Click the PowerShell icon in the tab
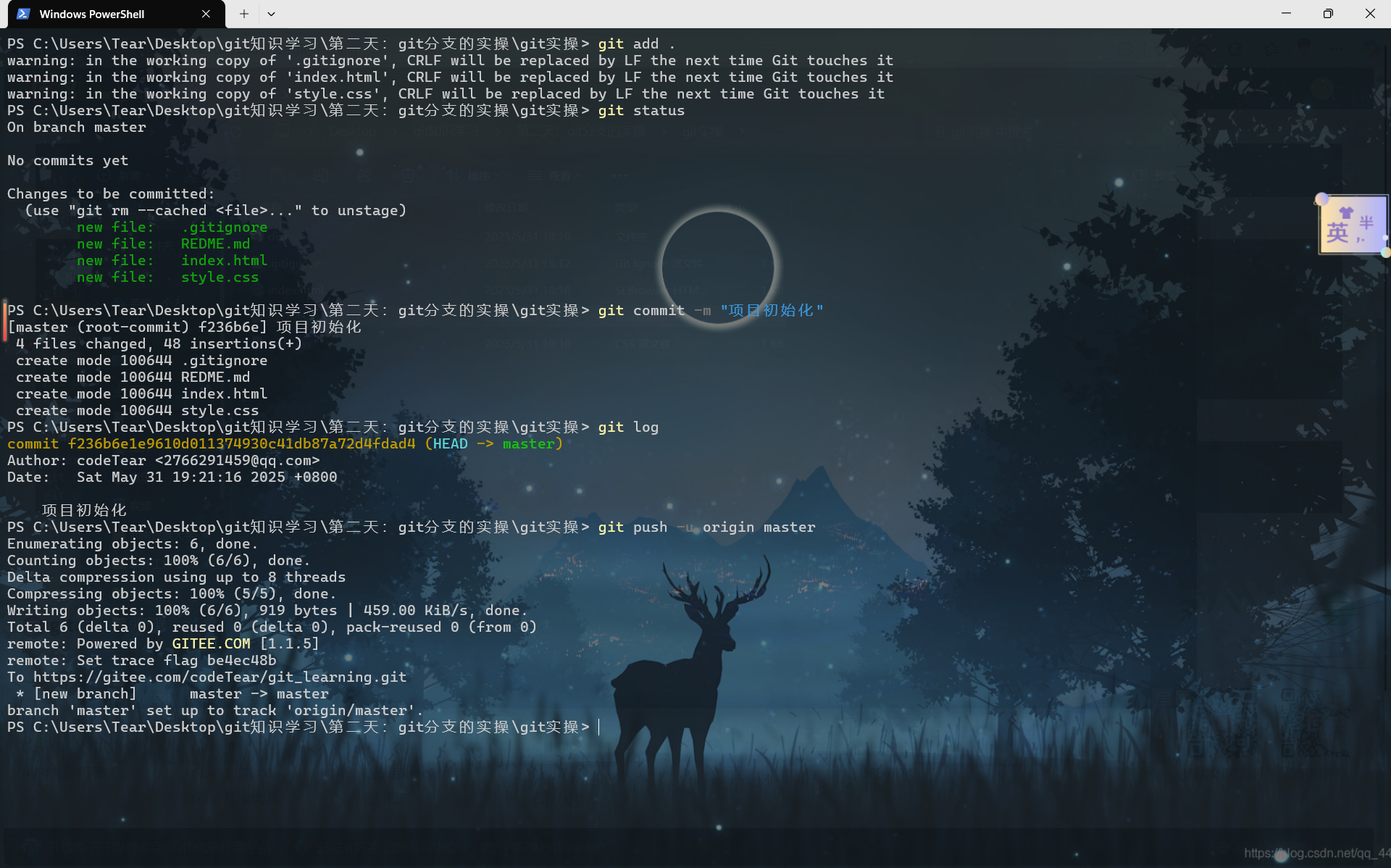This screenshot has height=868, width=1391. [x=23, y=14]
